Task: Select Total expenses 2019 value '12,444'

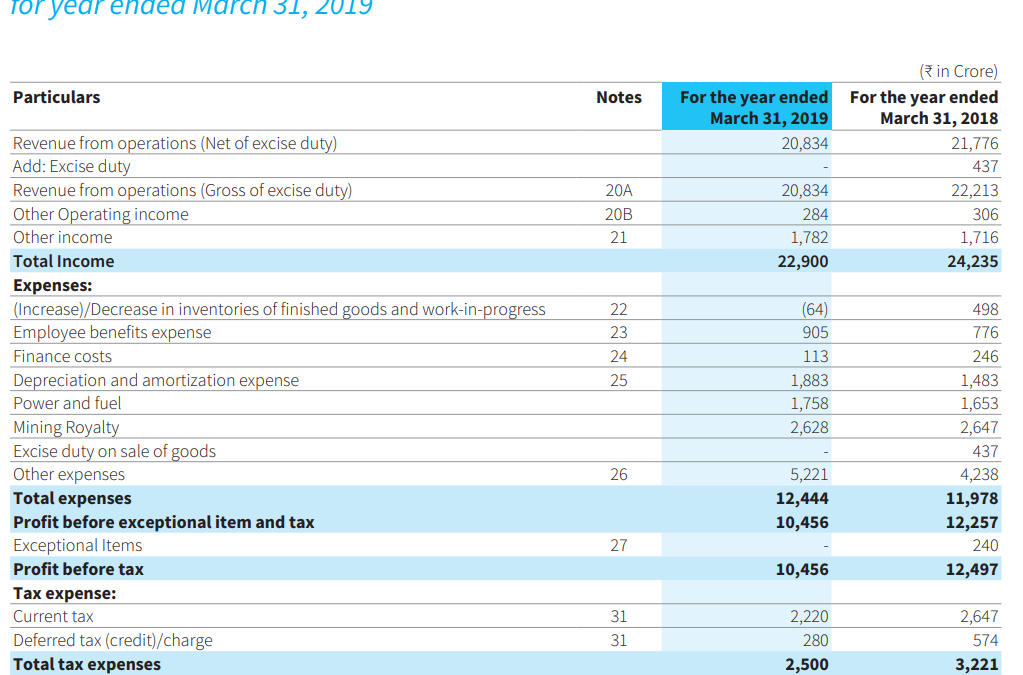Action: [x=802, y=498]
